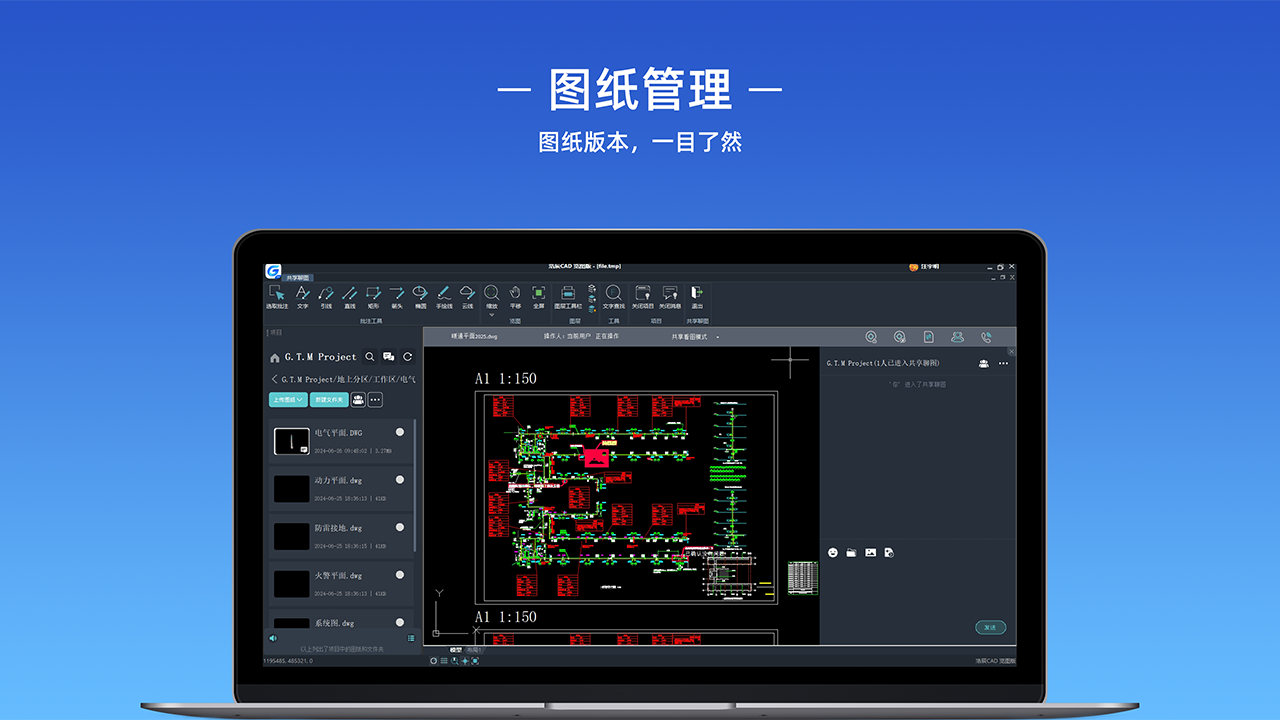The height and width of the screenshot is (720, 1280).
Task: Click the 新建文件夹 new folder button
Action: (x=329, y=399)
